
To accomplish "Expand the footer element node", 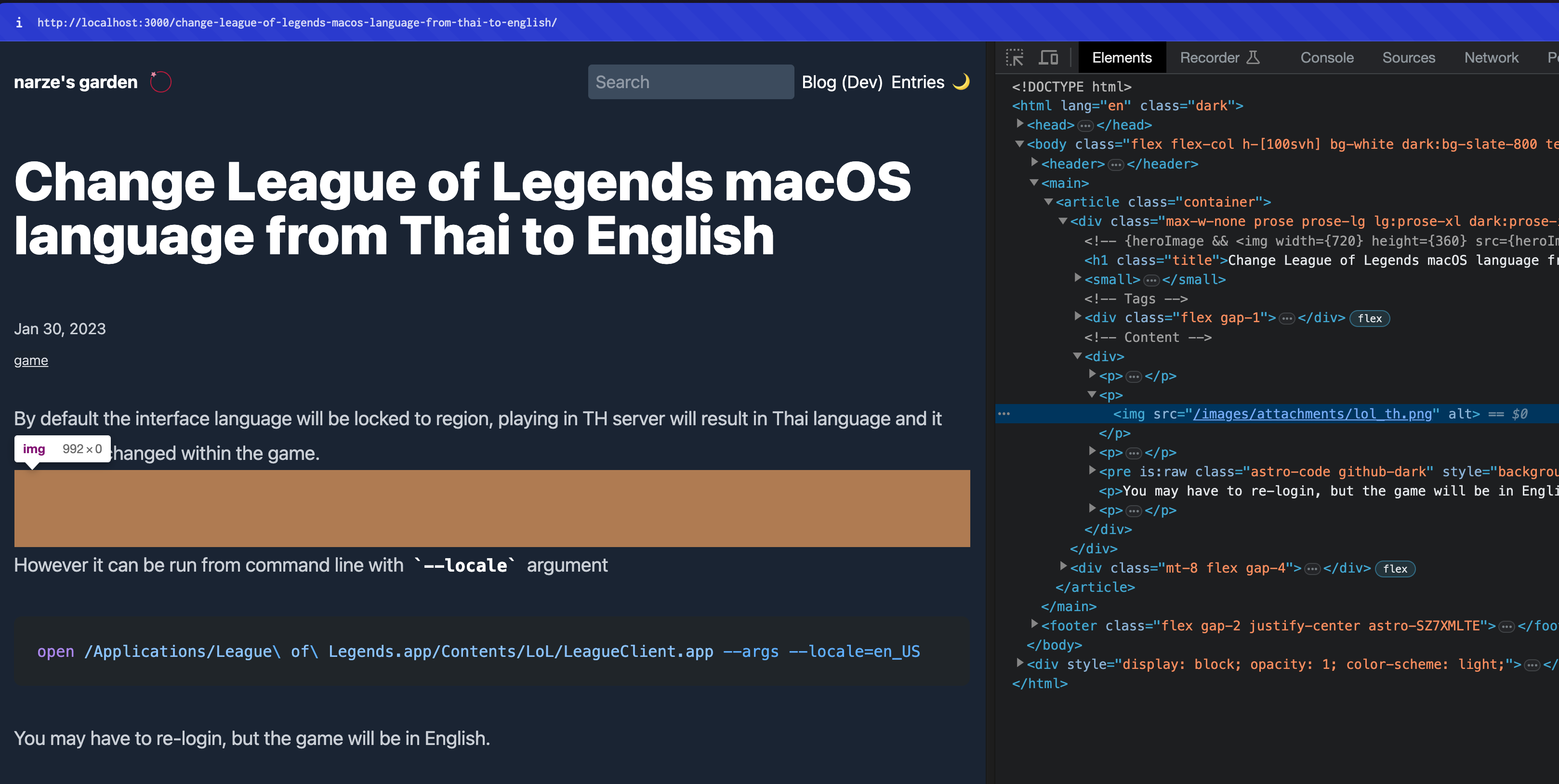I will (1034, 624).
